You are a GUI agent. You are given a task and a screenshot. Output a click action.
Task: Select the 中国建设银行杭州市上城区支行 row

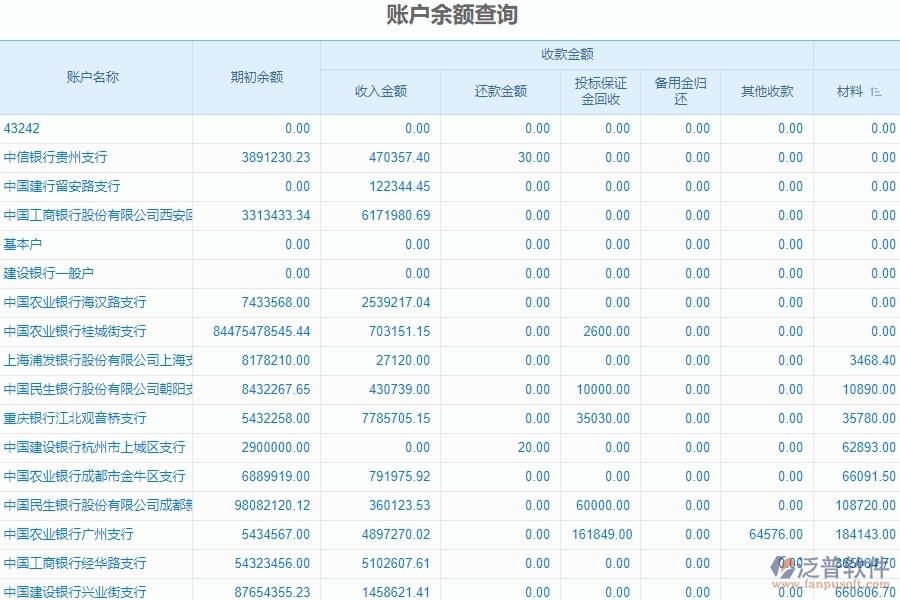click(x=95, y=447)
